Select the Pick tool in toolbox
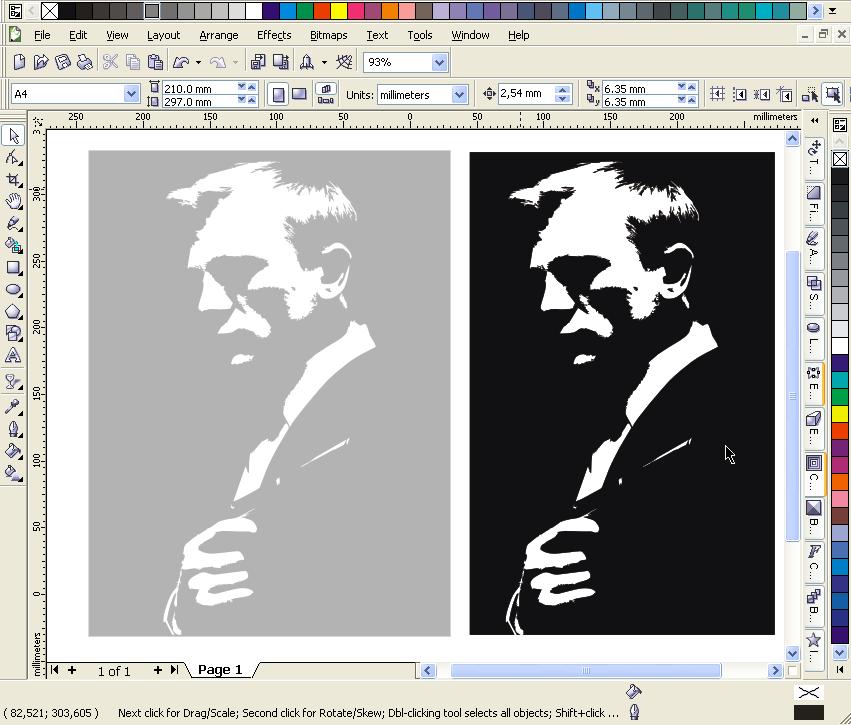Image resolution: width=851 pixels, height=725 pixels. point(13,136)
